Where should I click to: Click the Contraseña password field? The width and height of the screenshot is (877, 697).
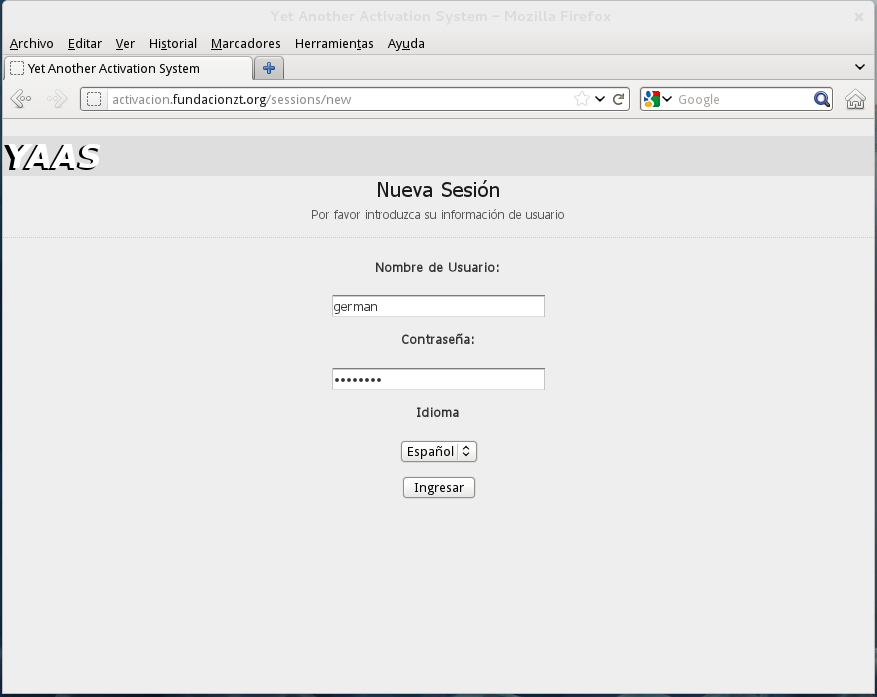(x=438, y=379)
